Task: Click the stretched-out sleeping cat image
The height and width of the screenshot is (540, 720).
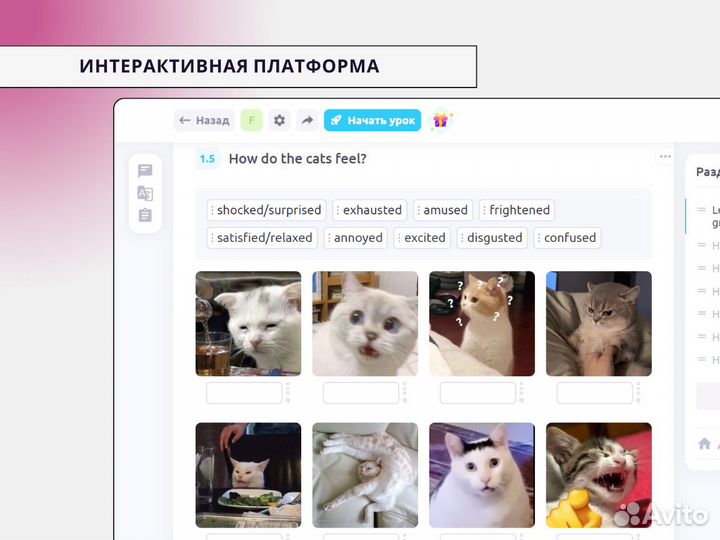Action: (365, 475)
